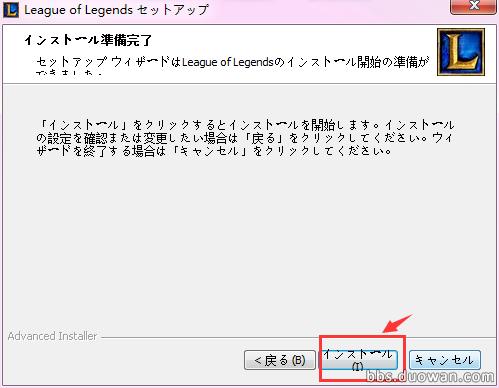The width and height of the screenshot is (499, 388).
Task: Click the セットアップ ウィザード subtitle line
Action: pyautogui.click(x=233, y=62)
